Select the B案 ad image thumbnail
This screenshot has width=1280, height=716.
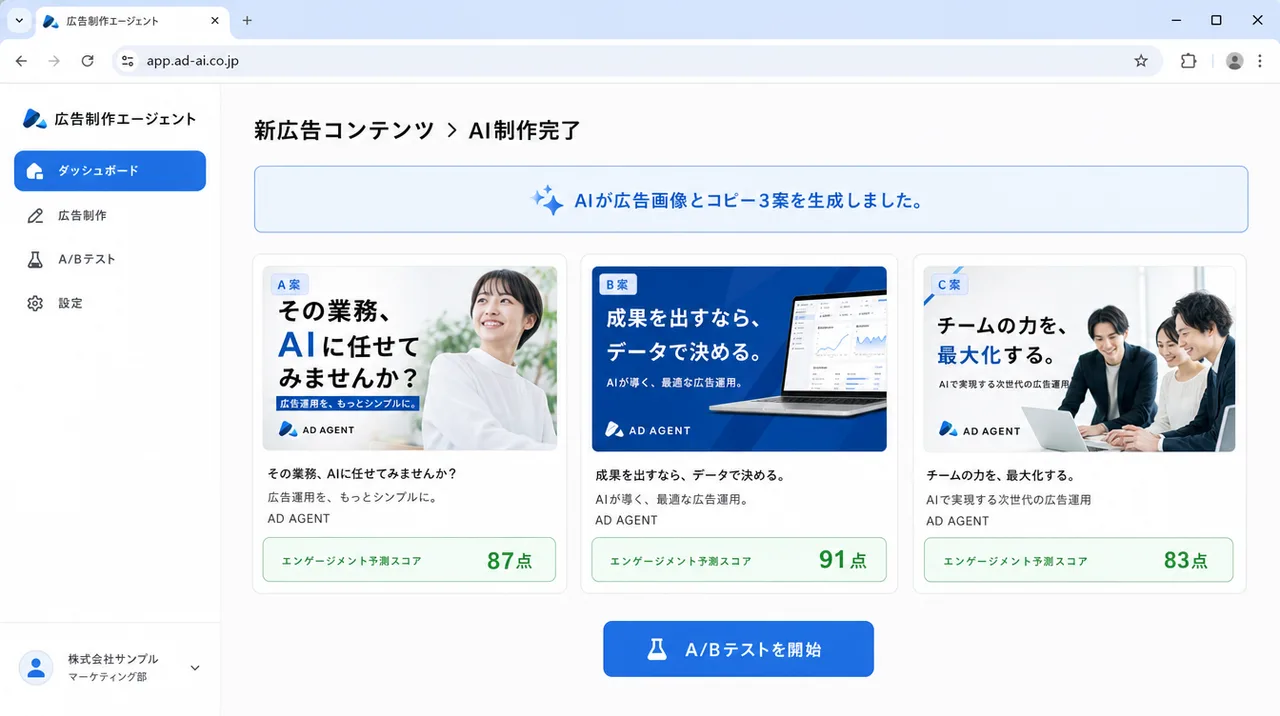point(739,358)
